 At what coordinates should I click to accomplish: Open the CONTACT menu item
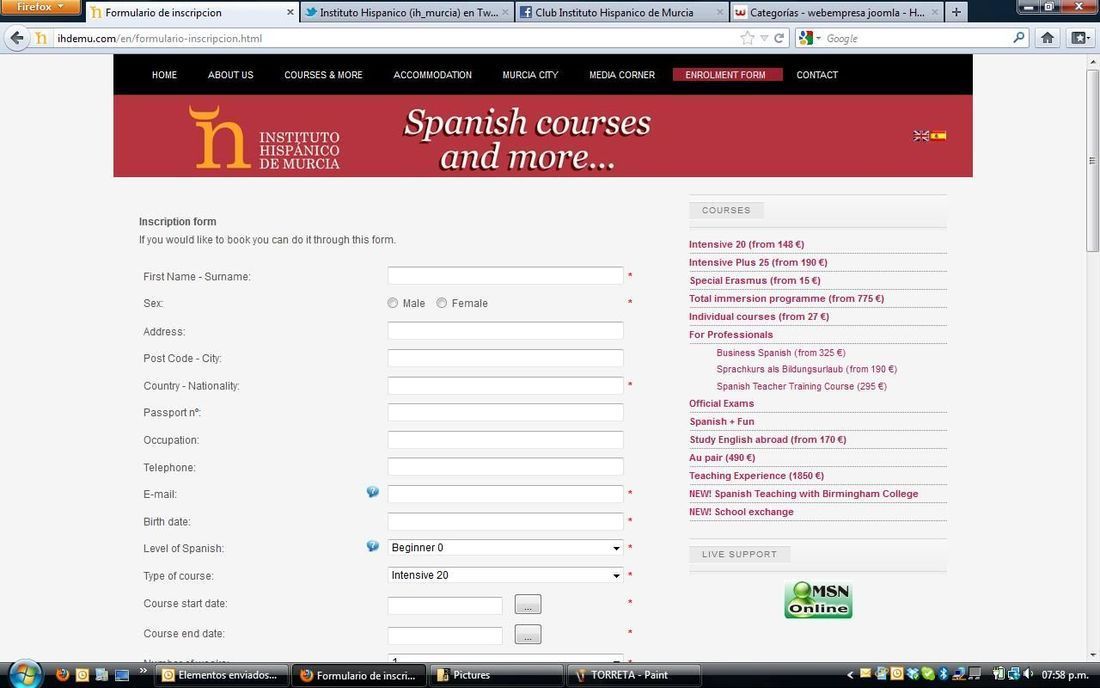click(x=817, y=74)
